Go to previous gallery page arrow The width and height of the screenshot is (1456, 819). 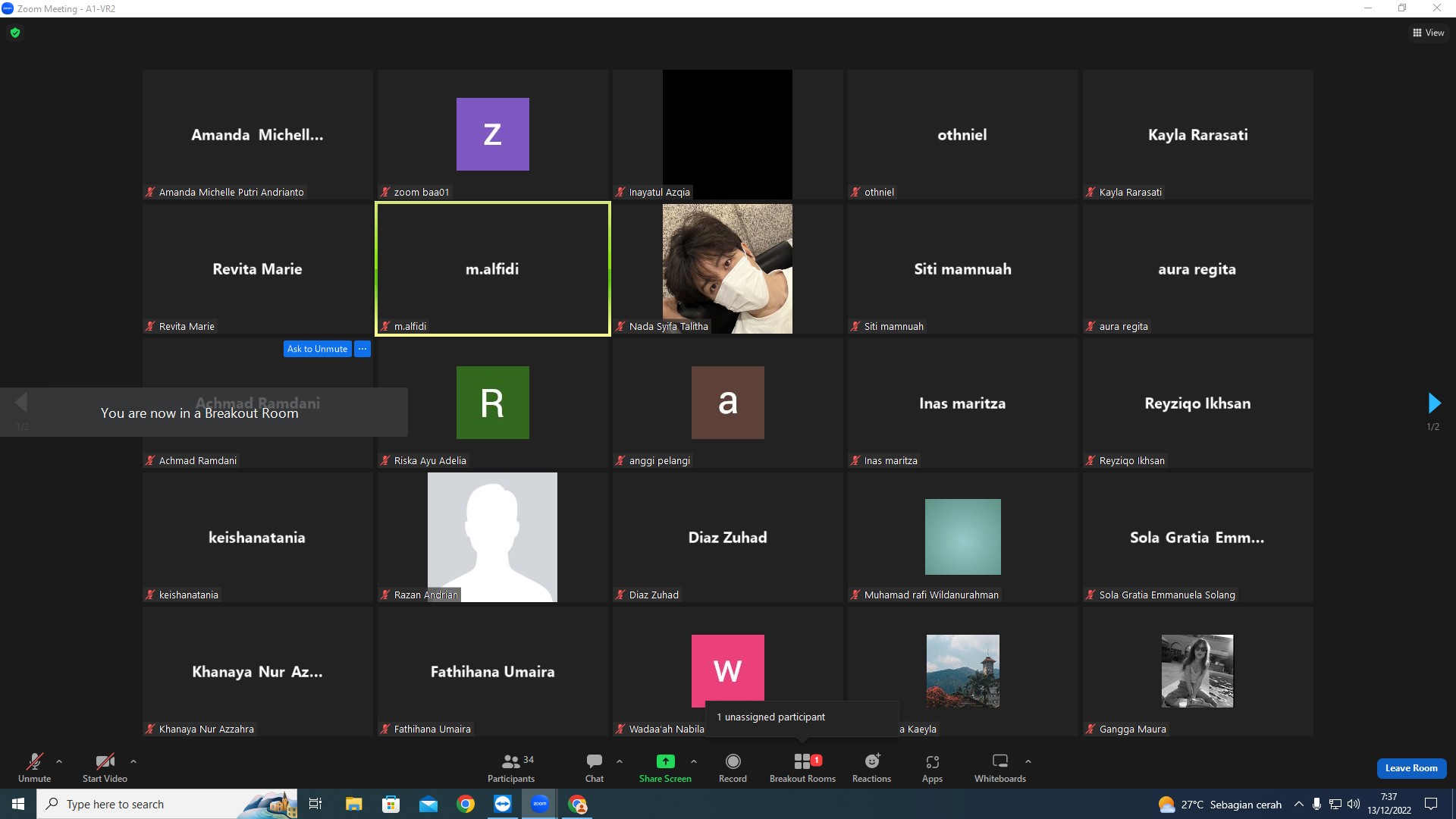coord(21,403)
